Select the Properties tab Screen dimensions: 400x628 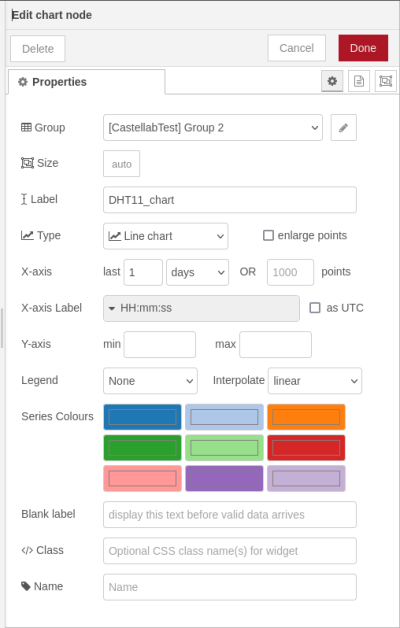pos(86,82)
